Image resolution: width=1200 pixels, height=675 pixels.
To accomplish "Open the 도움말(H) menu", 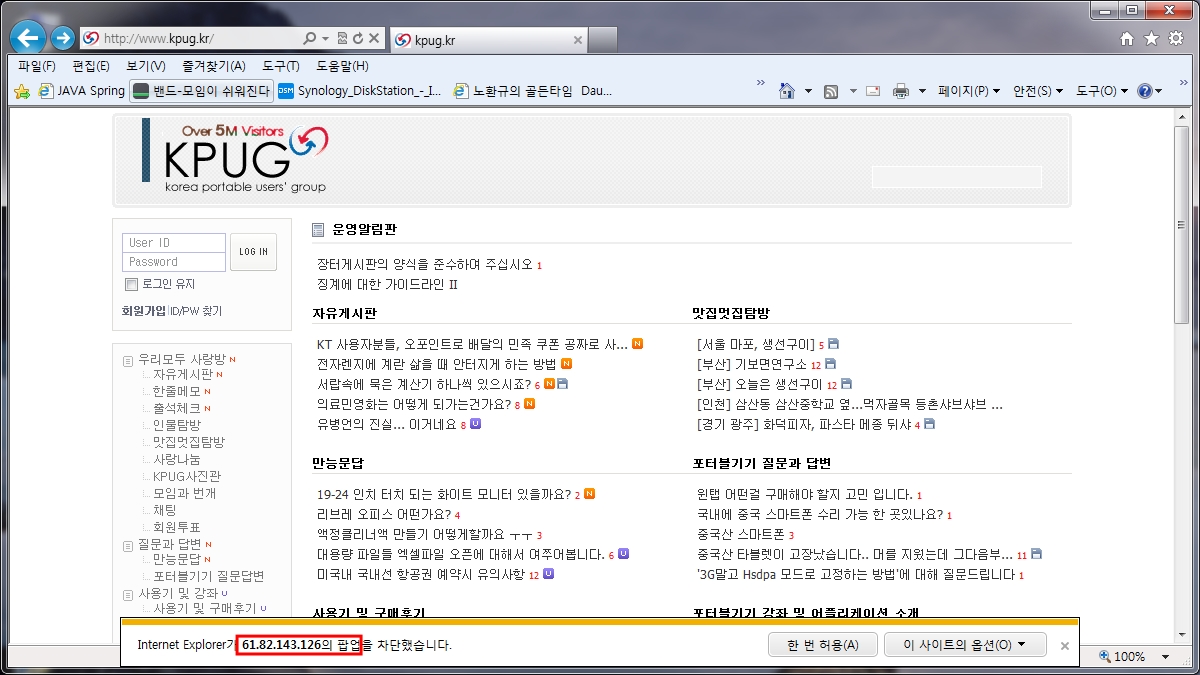I will (343, 66).
